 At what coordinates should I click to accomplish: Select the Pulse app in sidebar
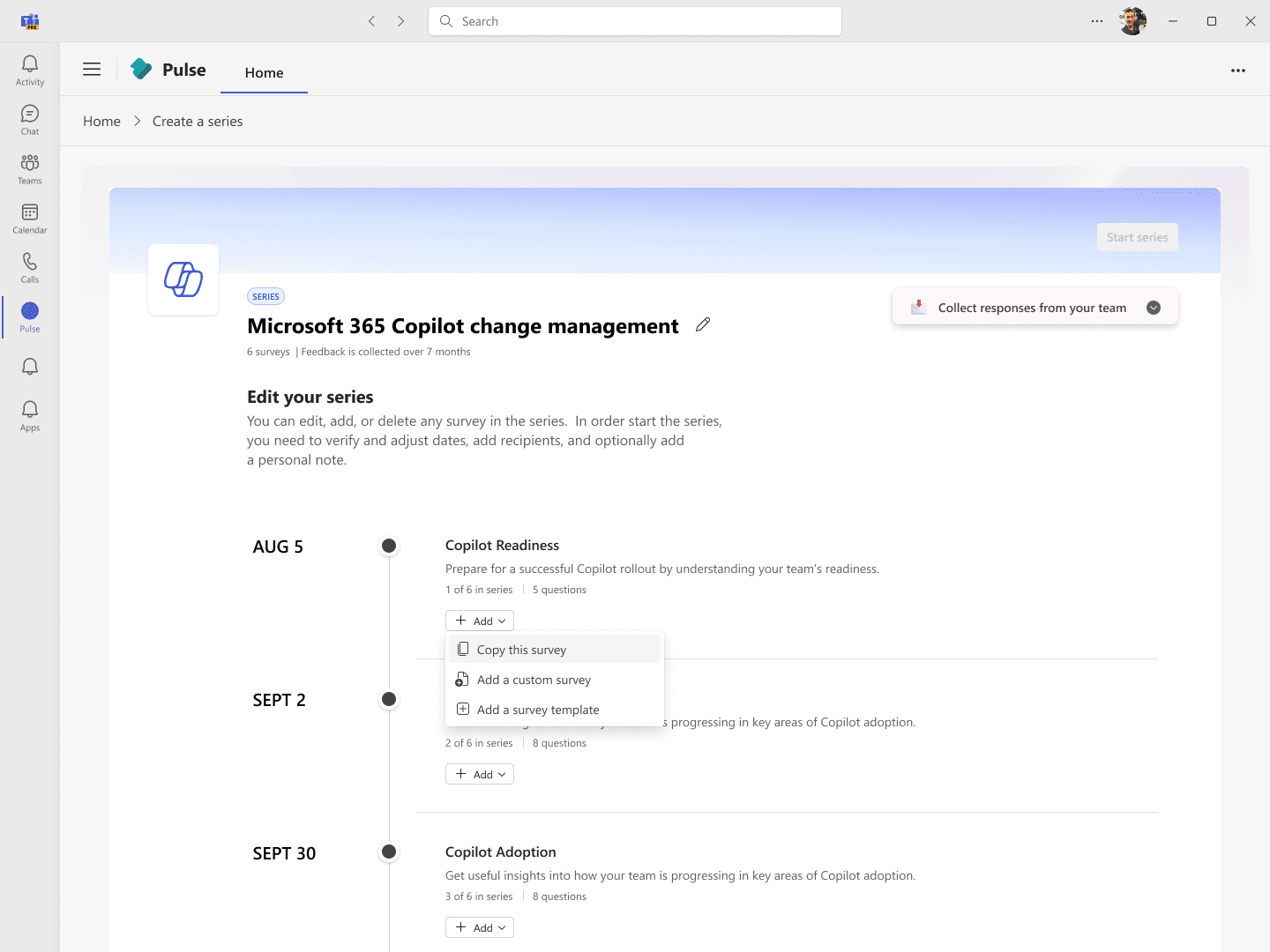click(30, 317)
